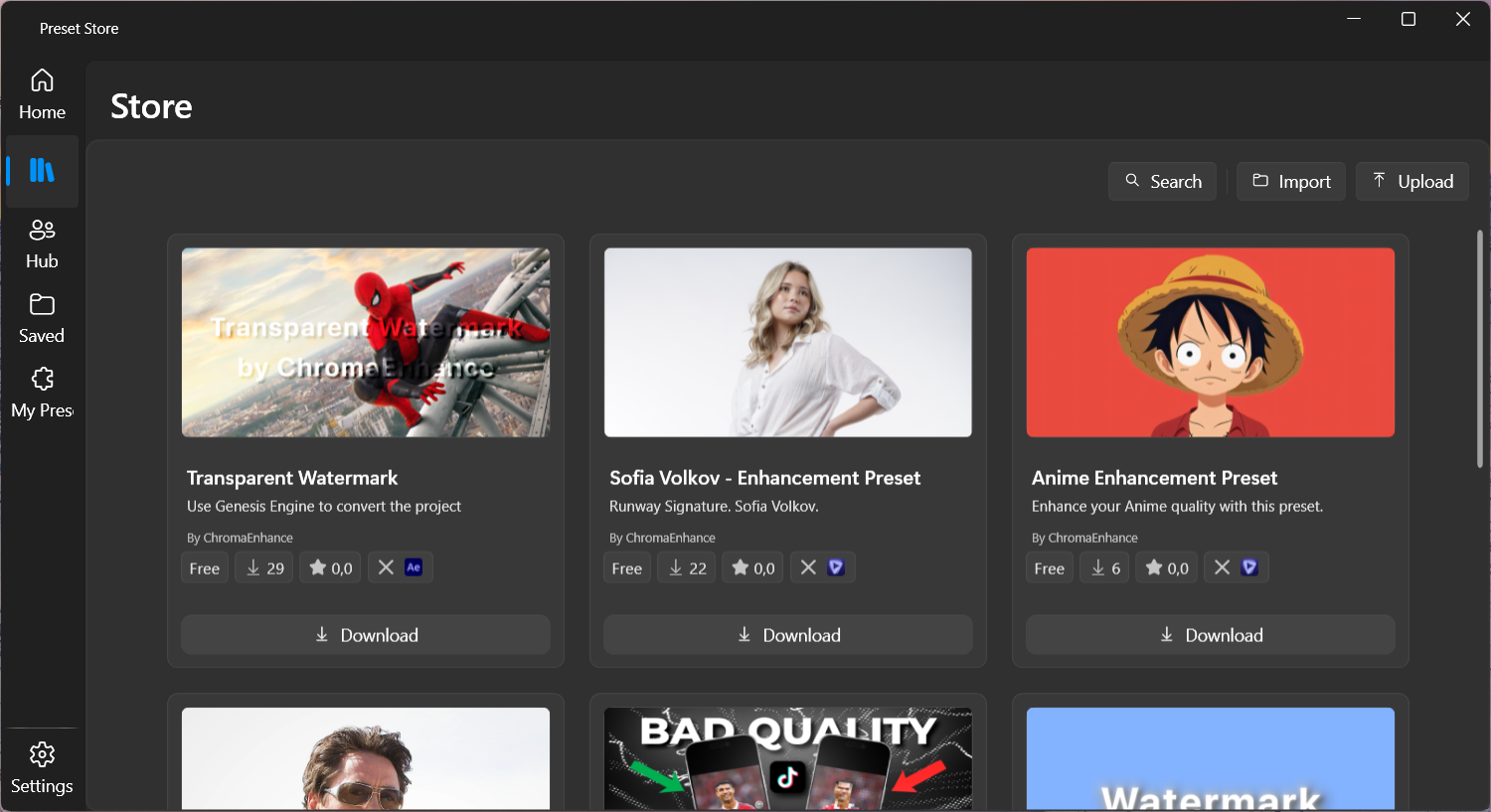Open the Transparent Watermark Spider-Man thumbnail

pyautogui.click(x=366, y=343)
